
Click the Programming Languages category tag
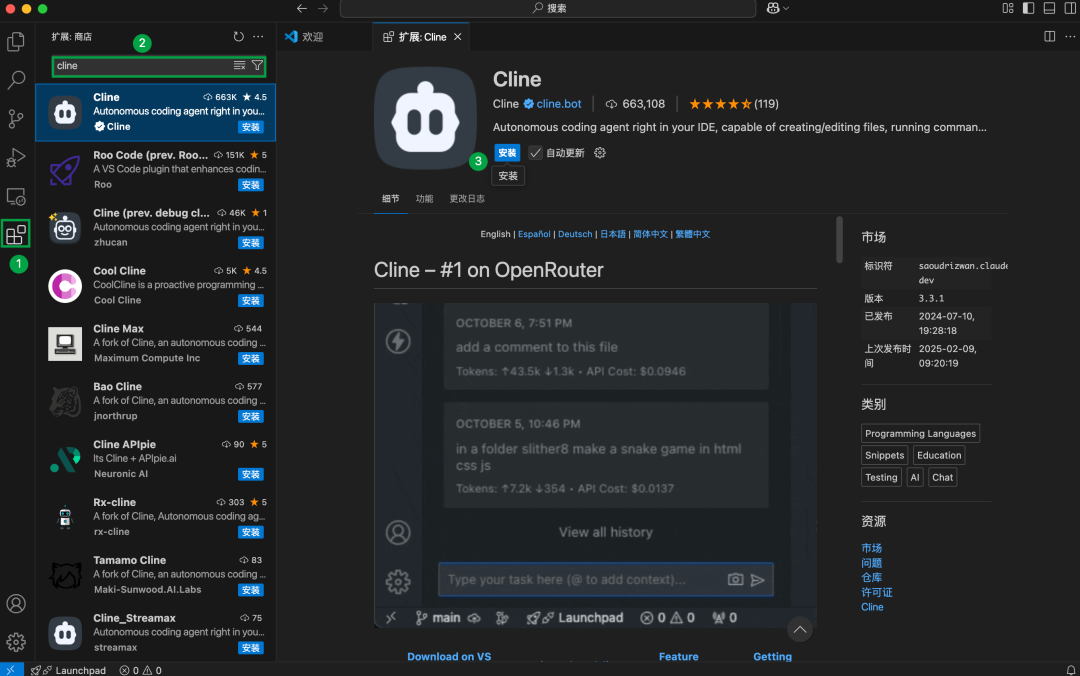[x=920, y=433]
